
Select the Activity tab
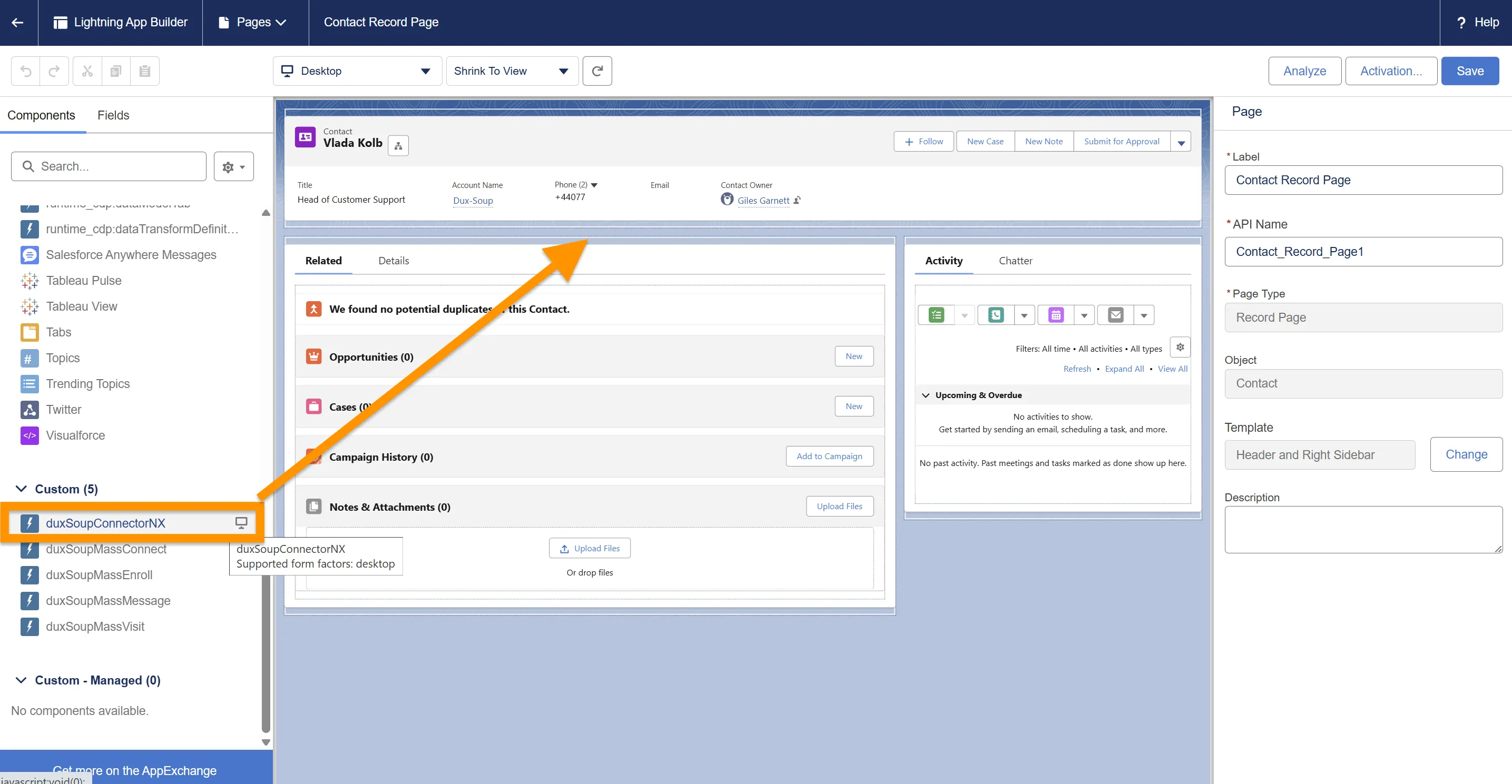(x=944, y=261)
